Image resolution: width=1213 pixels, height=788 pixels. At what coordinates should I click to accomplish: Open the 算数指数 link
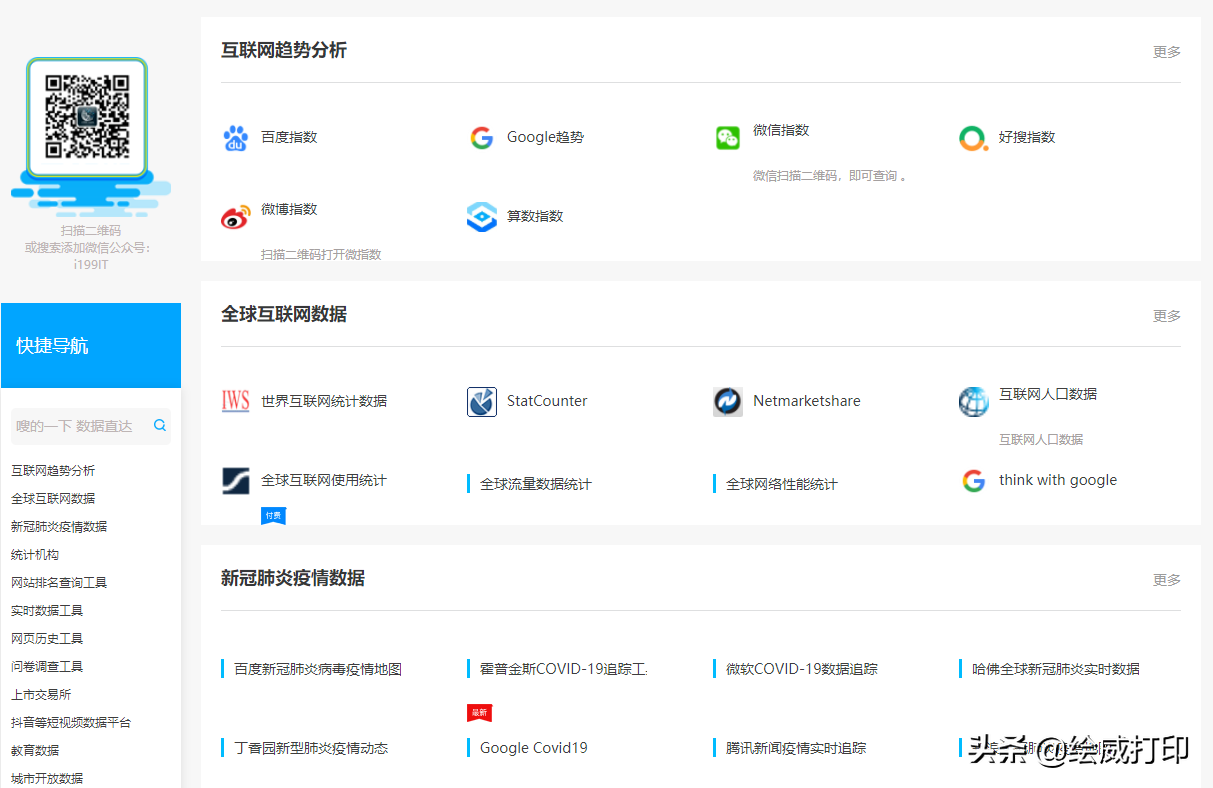pos(535,216)
